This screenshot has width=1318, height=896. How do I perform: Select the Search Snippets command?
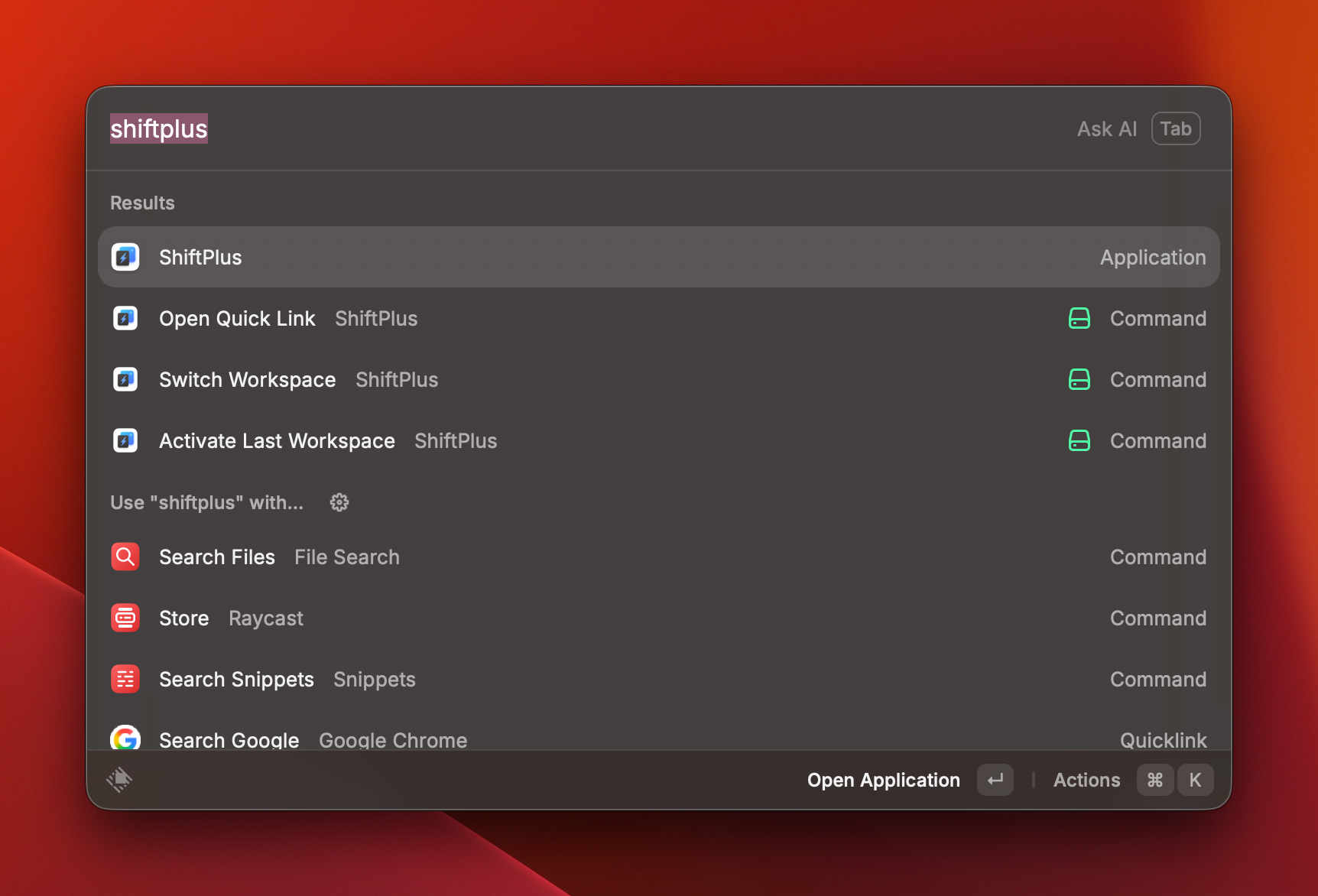point(659,679)
